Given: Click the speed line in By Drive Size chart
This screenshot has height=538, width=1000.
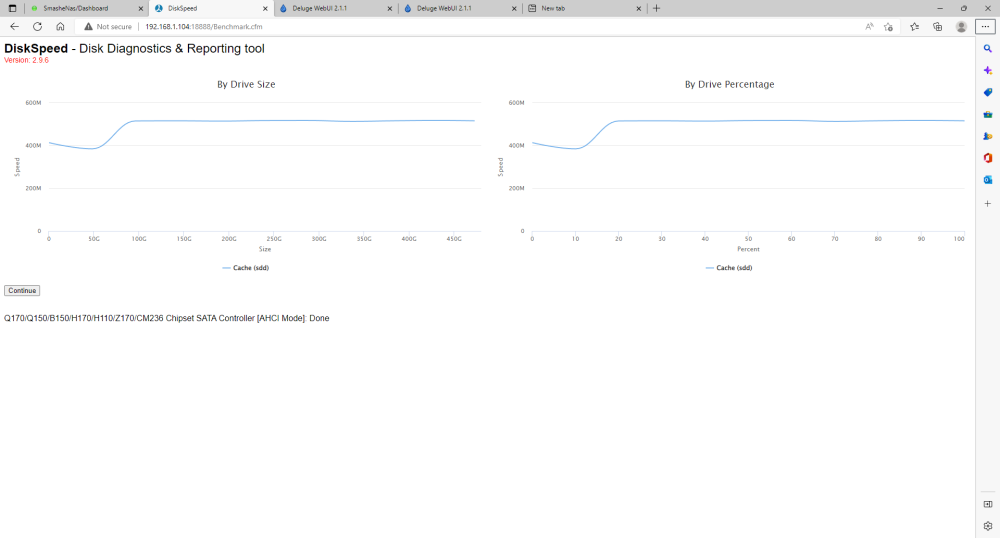Looking at the screenshot, I should (x=261, y=121).
